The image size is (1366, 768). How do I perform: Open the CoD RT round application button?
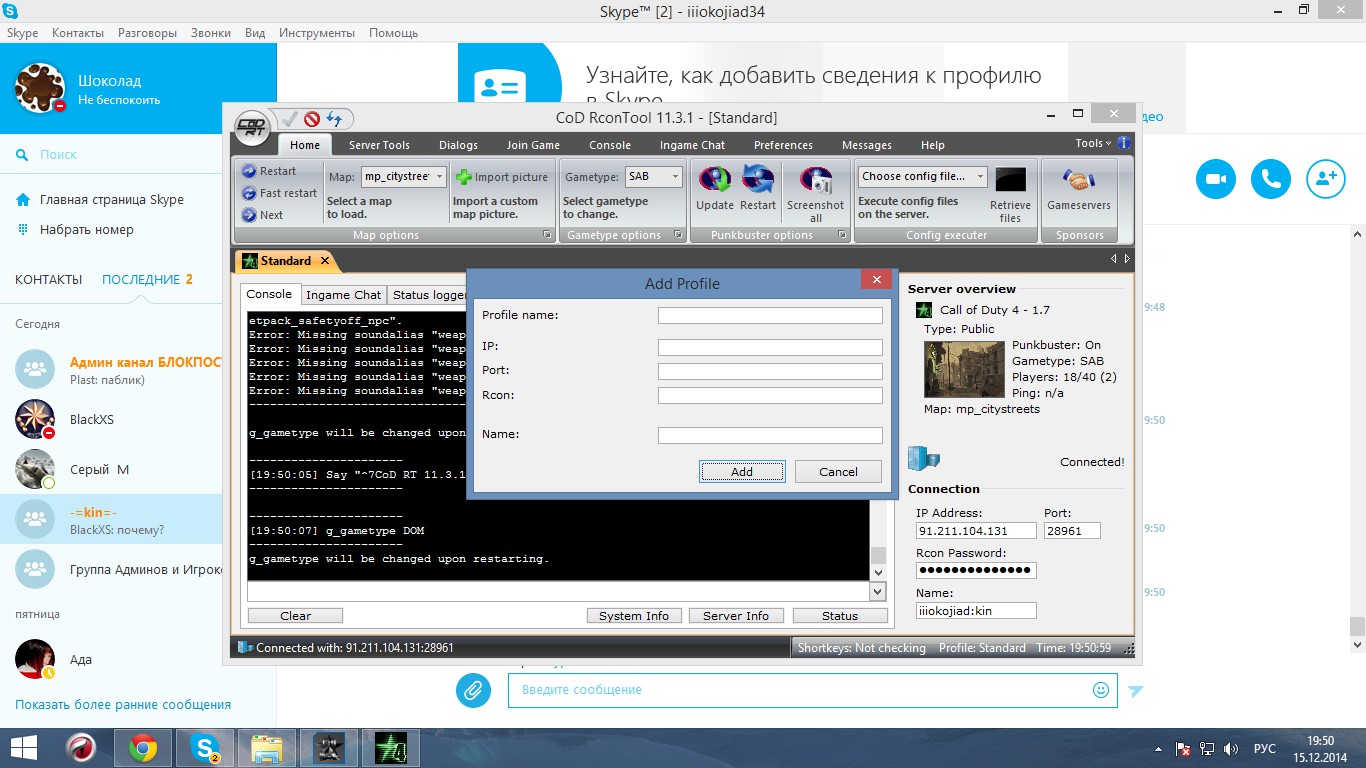tap(253, 127)
